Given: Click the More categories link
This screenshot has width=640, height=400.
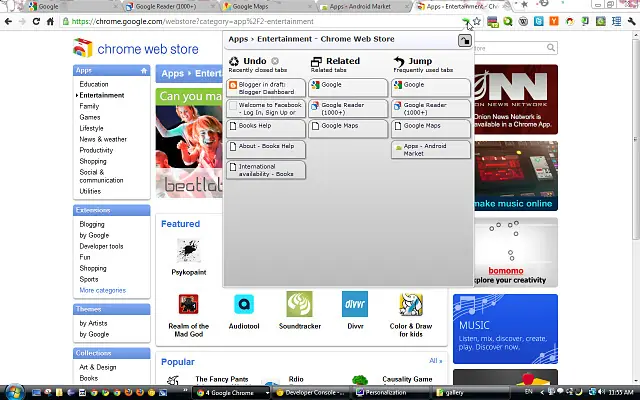Looking at the screenshot, I should (102, 290).
